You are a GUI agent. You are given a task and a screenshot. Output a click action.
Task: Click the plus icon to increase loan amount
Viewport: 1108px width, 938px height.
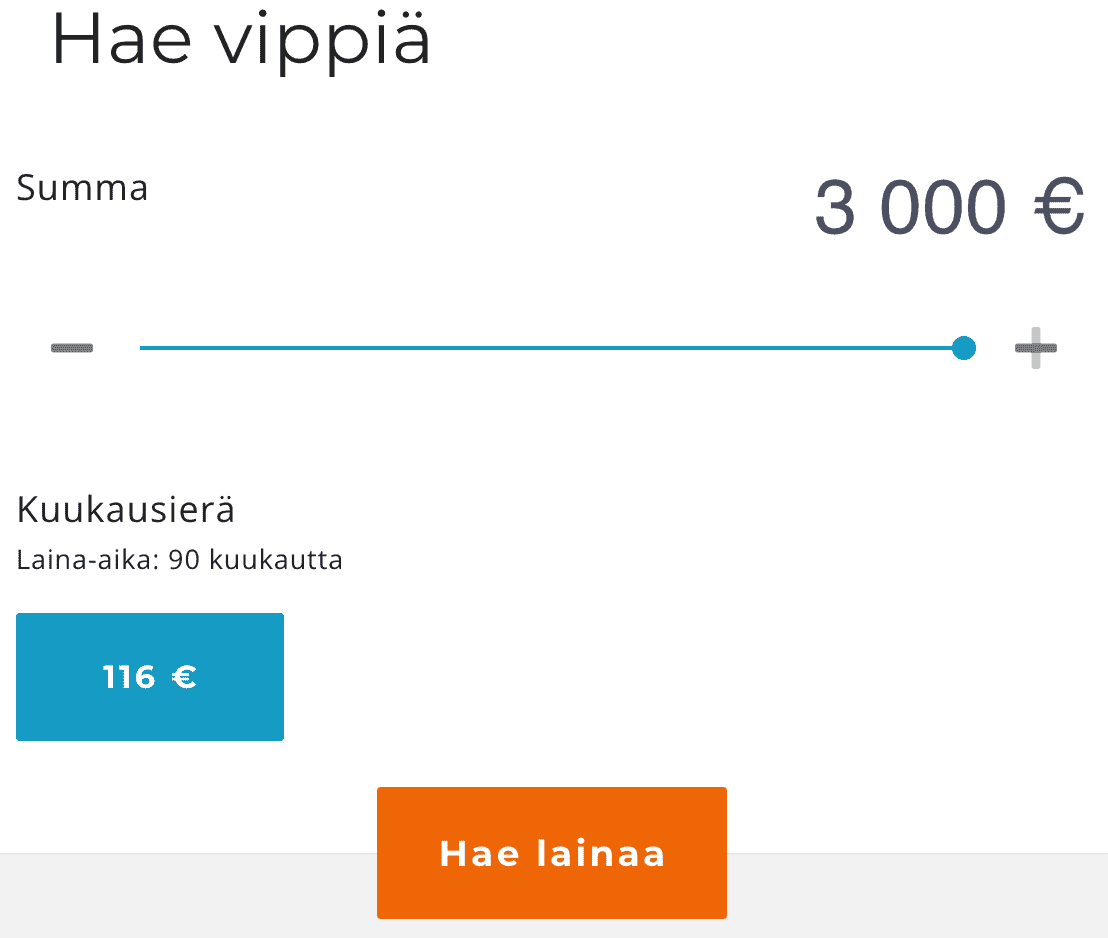click(x=1035, y=348)
